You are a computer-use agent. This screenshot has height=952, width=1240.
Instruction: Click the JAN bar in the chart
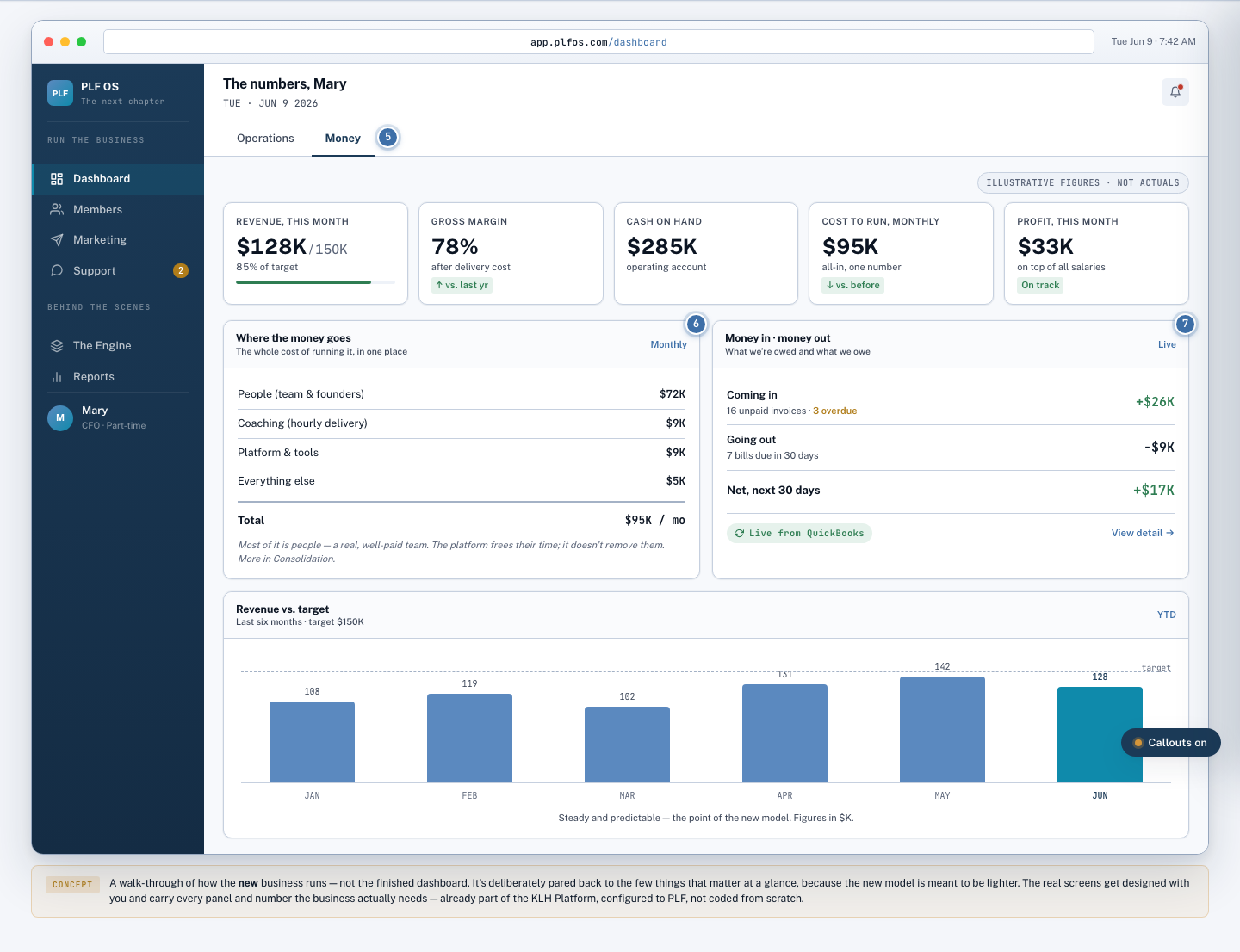312,742
